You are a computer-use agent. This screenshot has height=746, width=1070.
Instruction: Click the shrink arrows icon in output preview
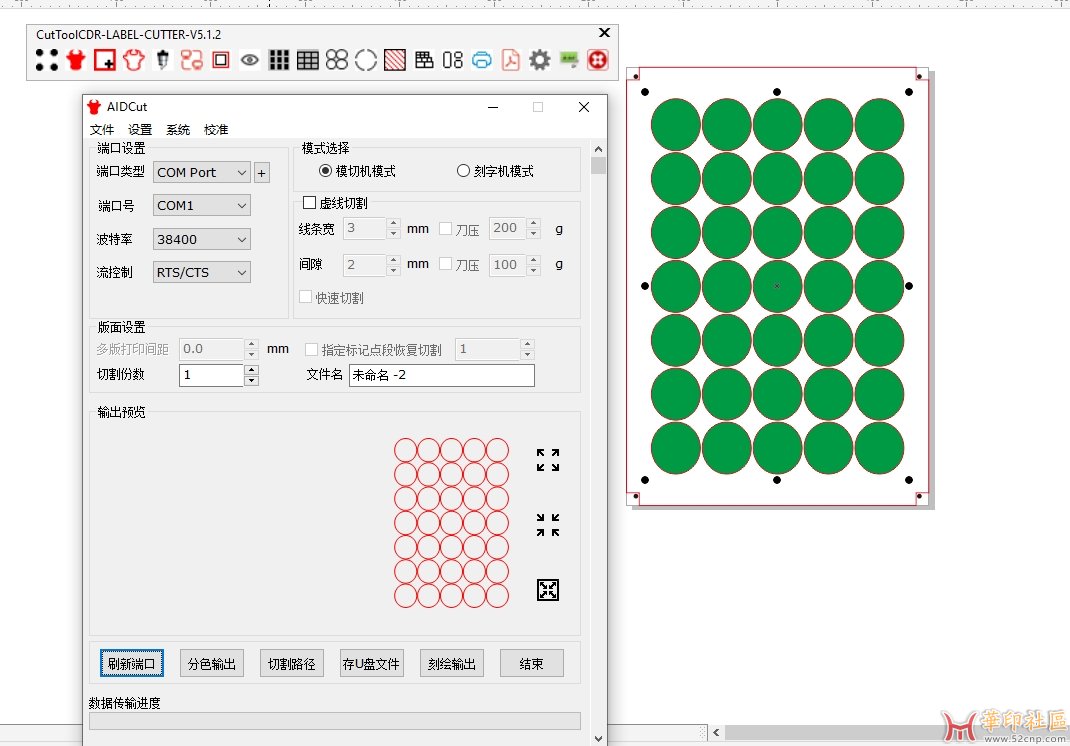pos(548,525)
